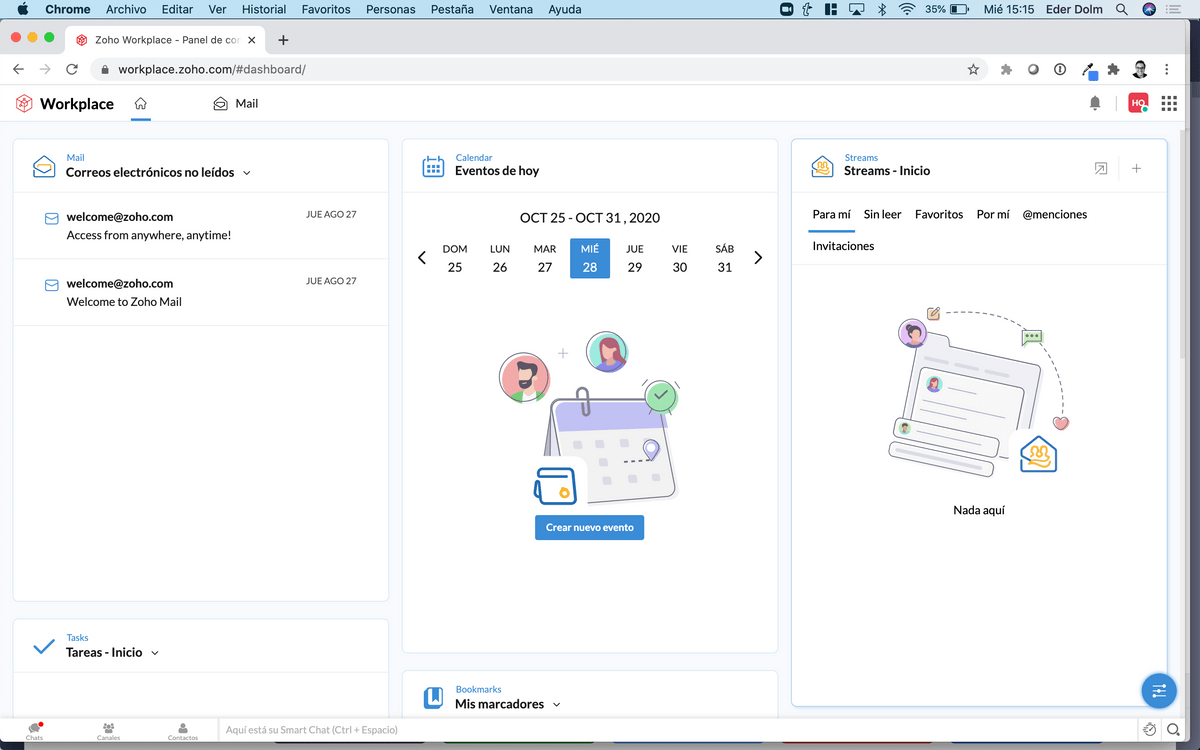This screenshot has width=1200, height=750.
Task: Click the clock icon in bottom bar
Action: pyautogui.click(x=1150, y=730)
